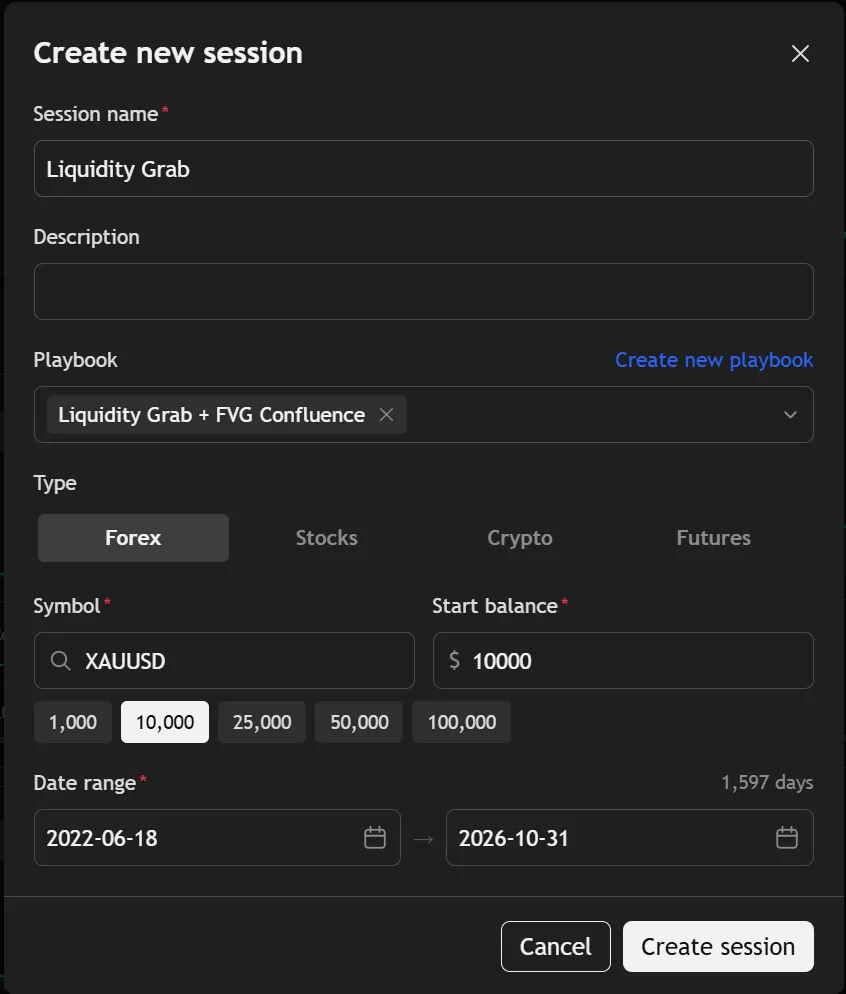Open the start date calendar picker icon
The height and width of the screenshot is (994, 846).
(x=375, y=837)
